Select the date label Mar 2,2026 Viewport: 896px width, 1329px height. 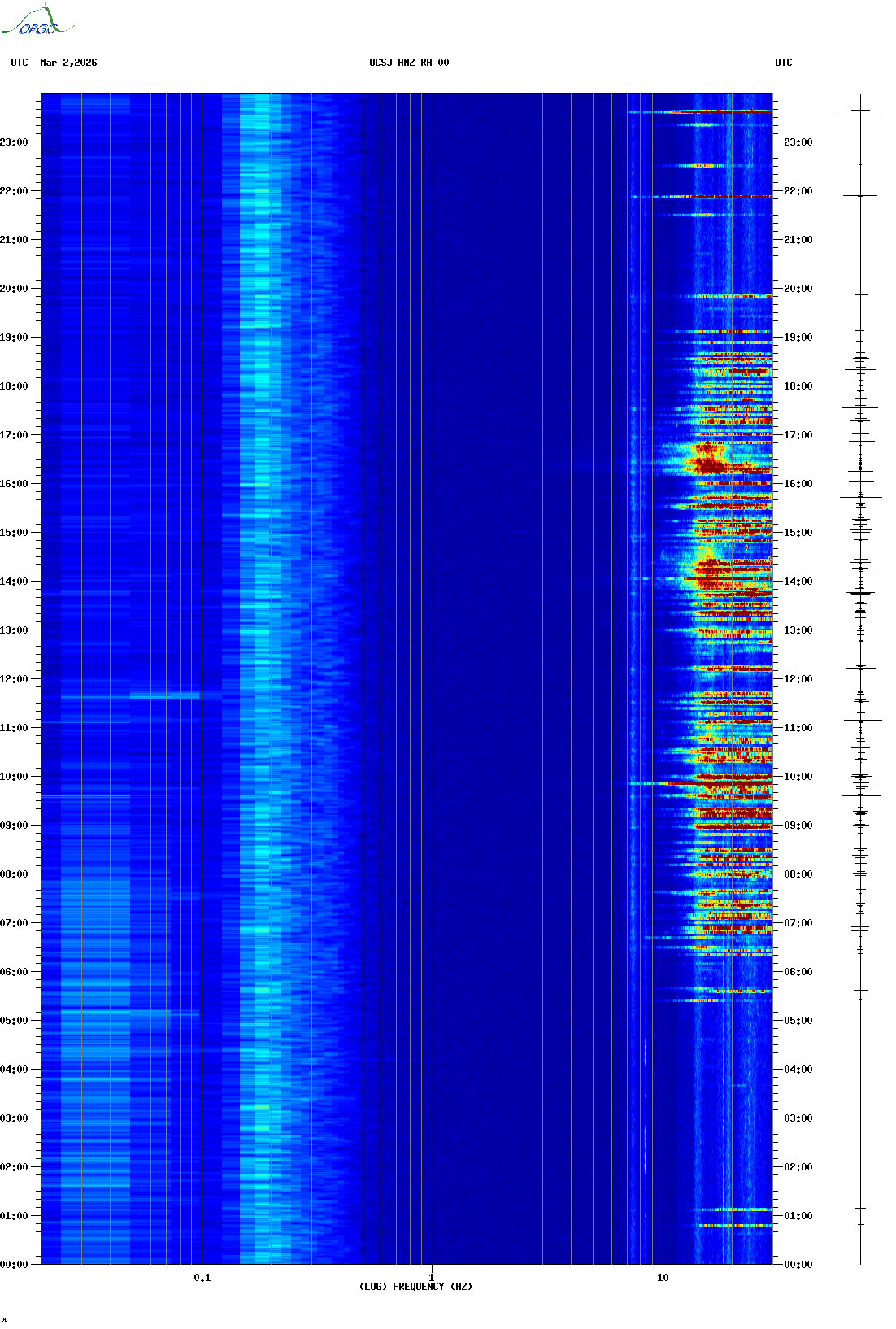pyautogui.click(x=68, y=63)
